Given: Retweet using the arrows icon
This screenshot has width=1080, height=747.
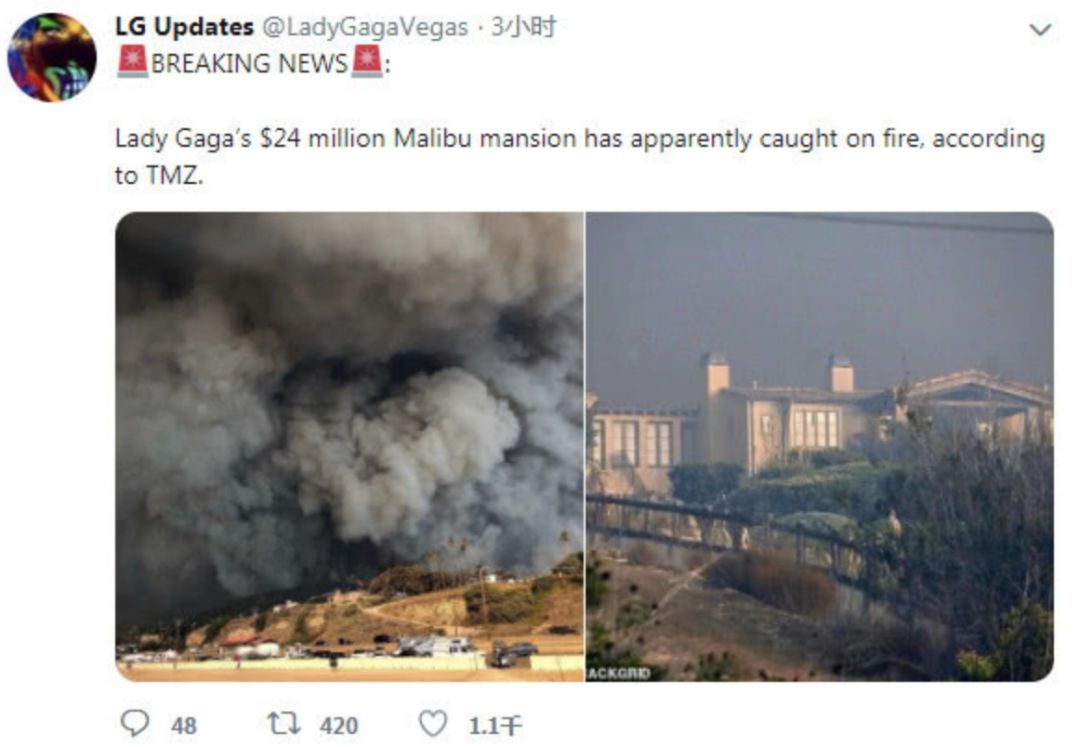Looking at the screenshot, I should pyautogui.click(x=284, y=723).
